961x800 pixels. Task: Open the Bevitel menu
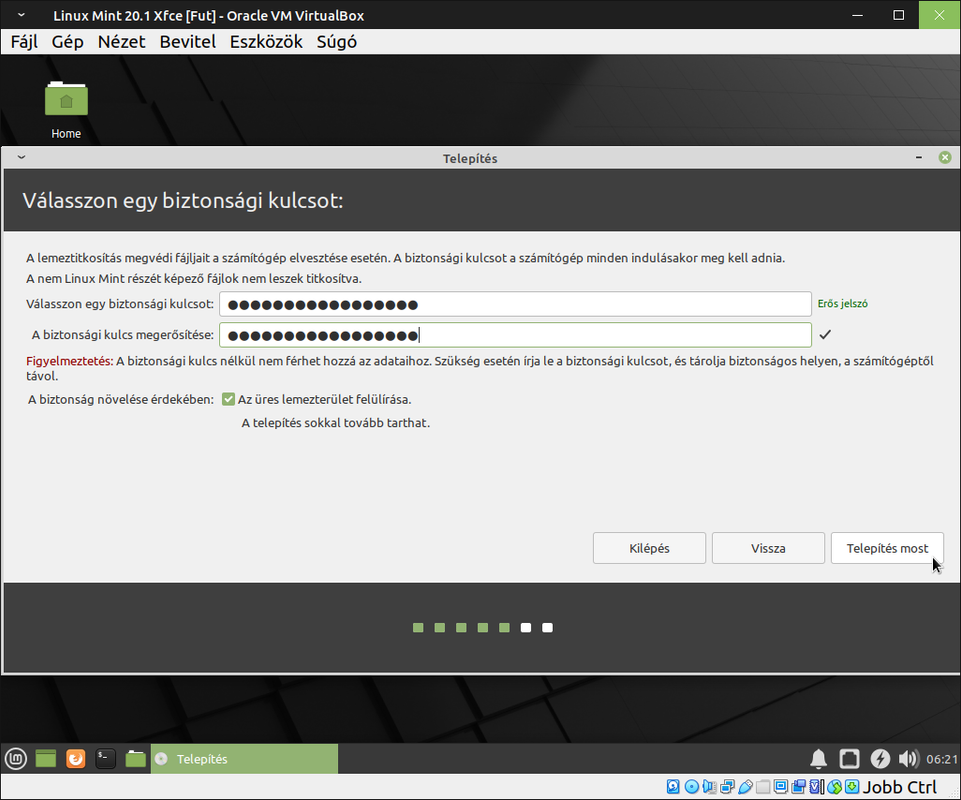pos(188,42)
